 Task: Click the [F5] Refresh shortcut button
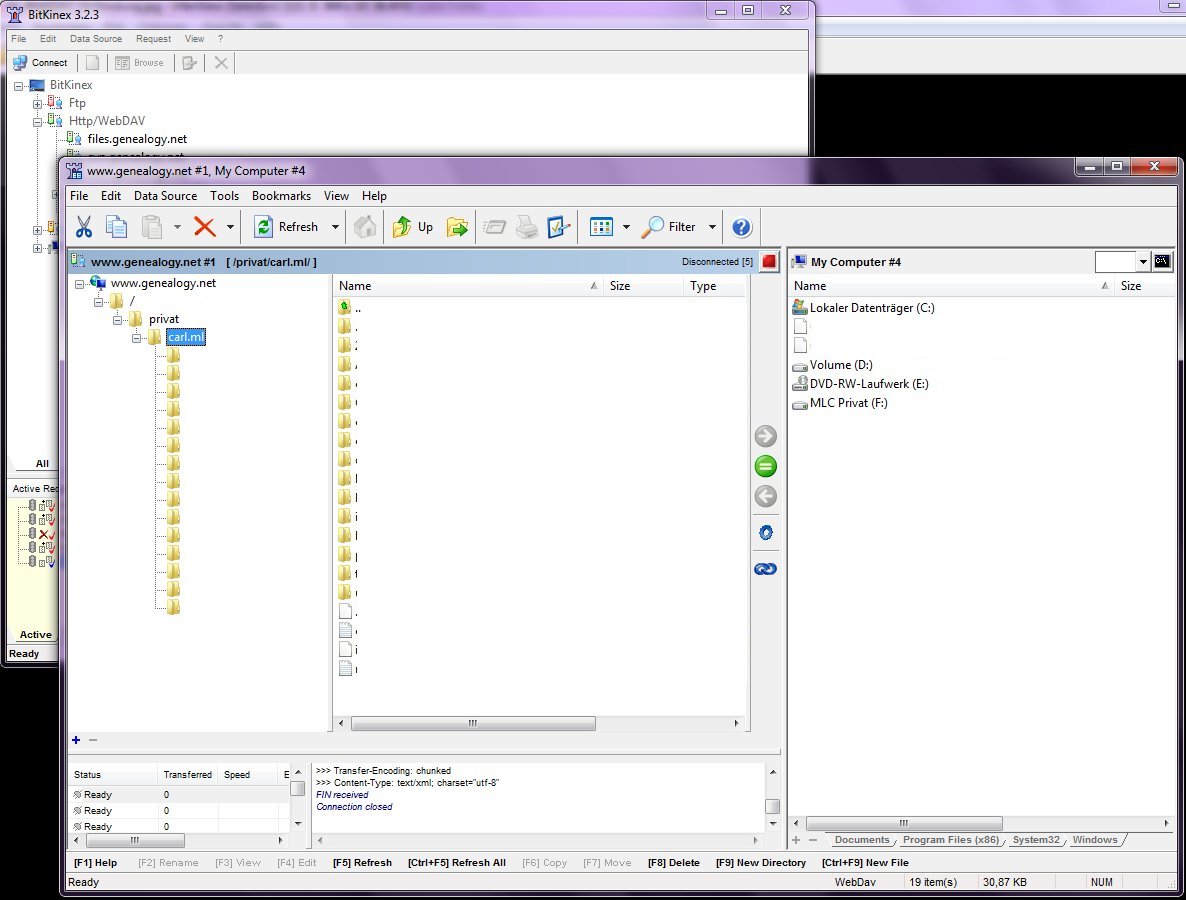[x=362, y=862]
